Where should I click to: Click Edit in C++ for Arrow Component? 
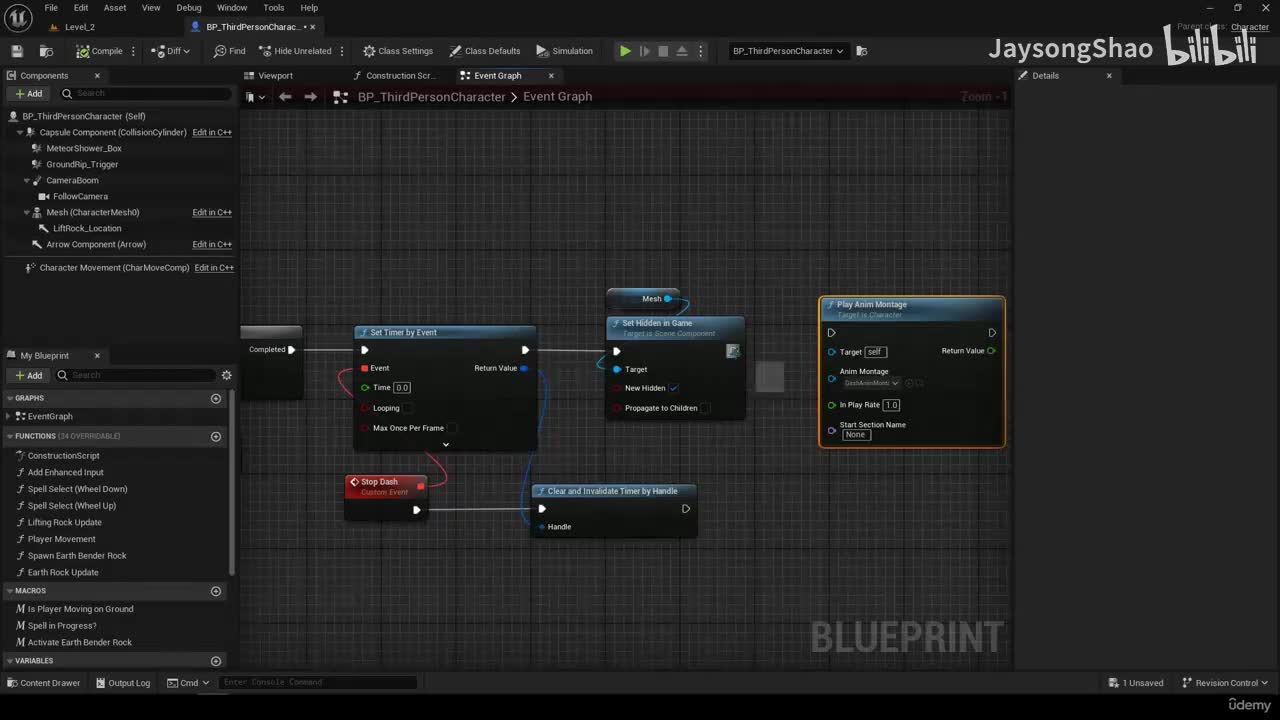(x=212, y=244)
